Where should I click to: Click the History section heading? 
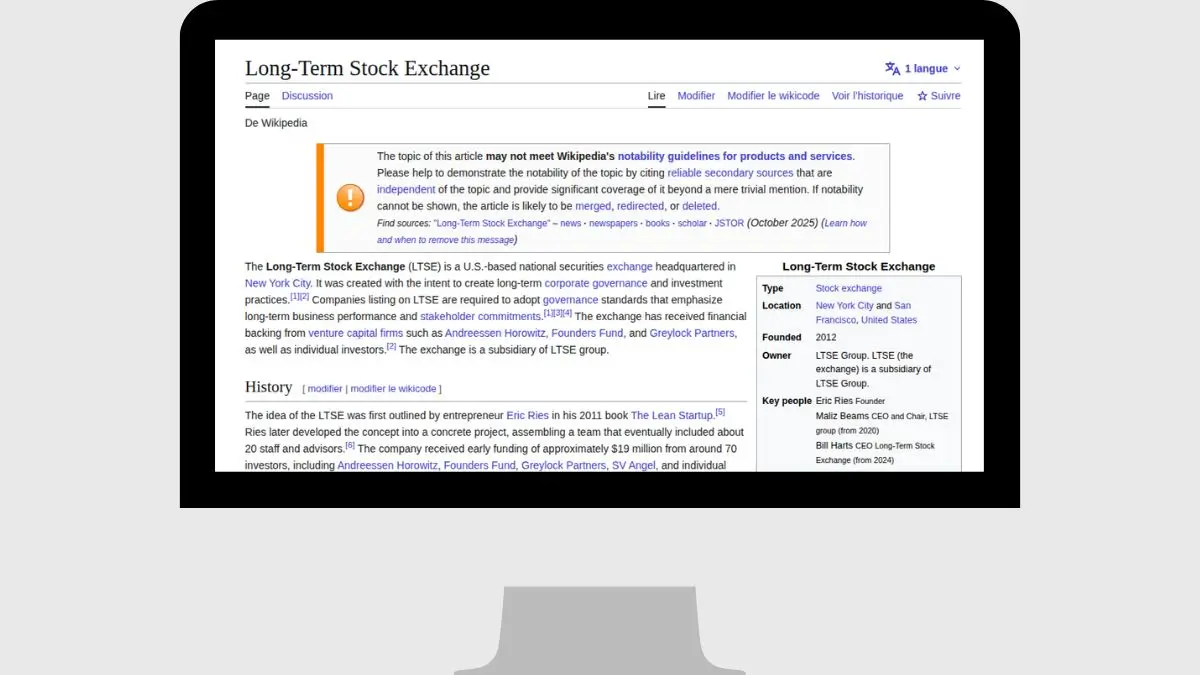pyautogui.click(x=268, y=387)
